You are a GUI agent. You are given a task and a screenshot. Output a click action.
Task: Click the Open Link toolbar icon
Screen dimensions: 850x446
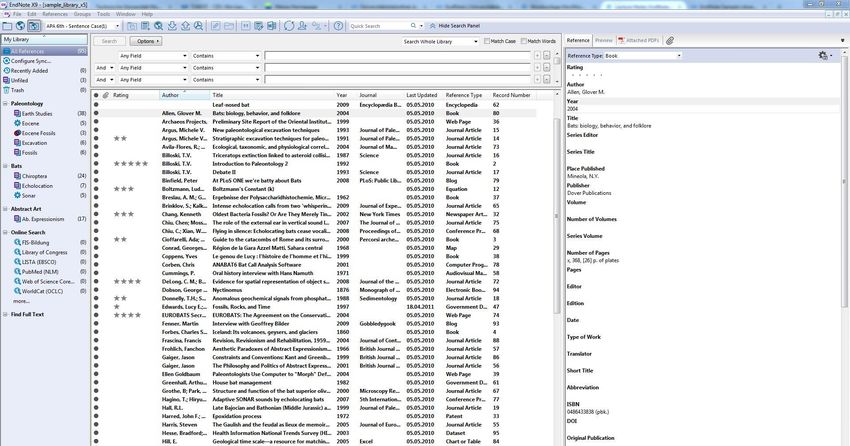216,26
